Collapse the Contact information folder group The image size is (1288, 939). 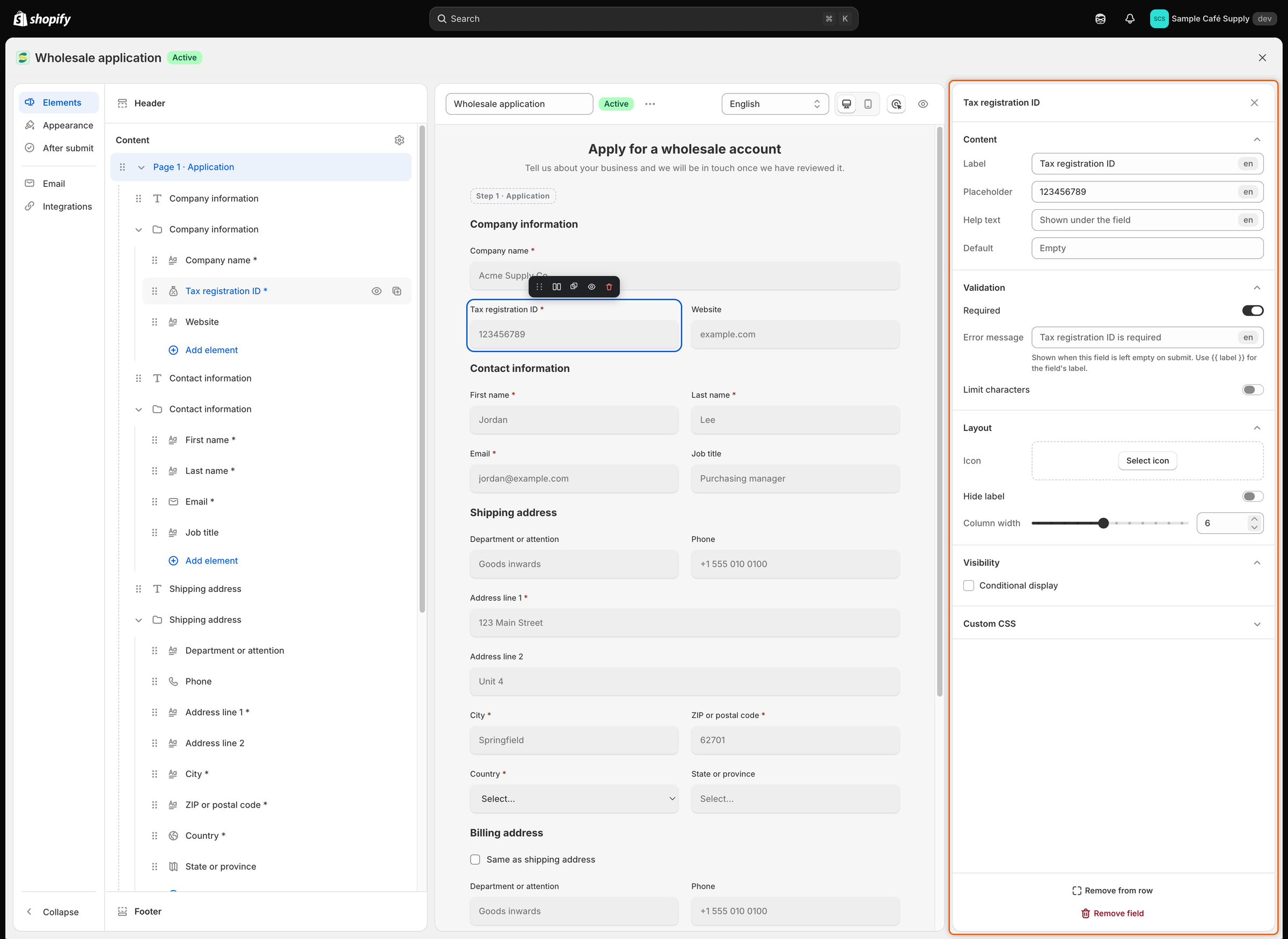(138, 409)
